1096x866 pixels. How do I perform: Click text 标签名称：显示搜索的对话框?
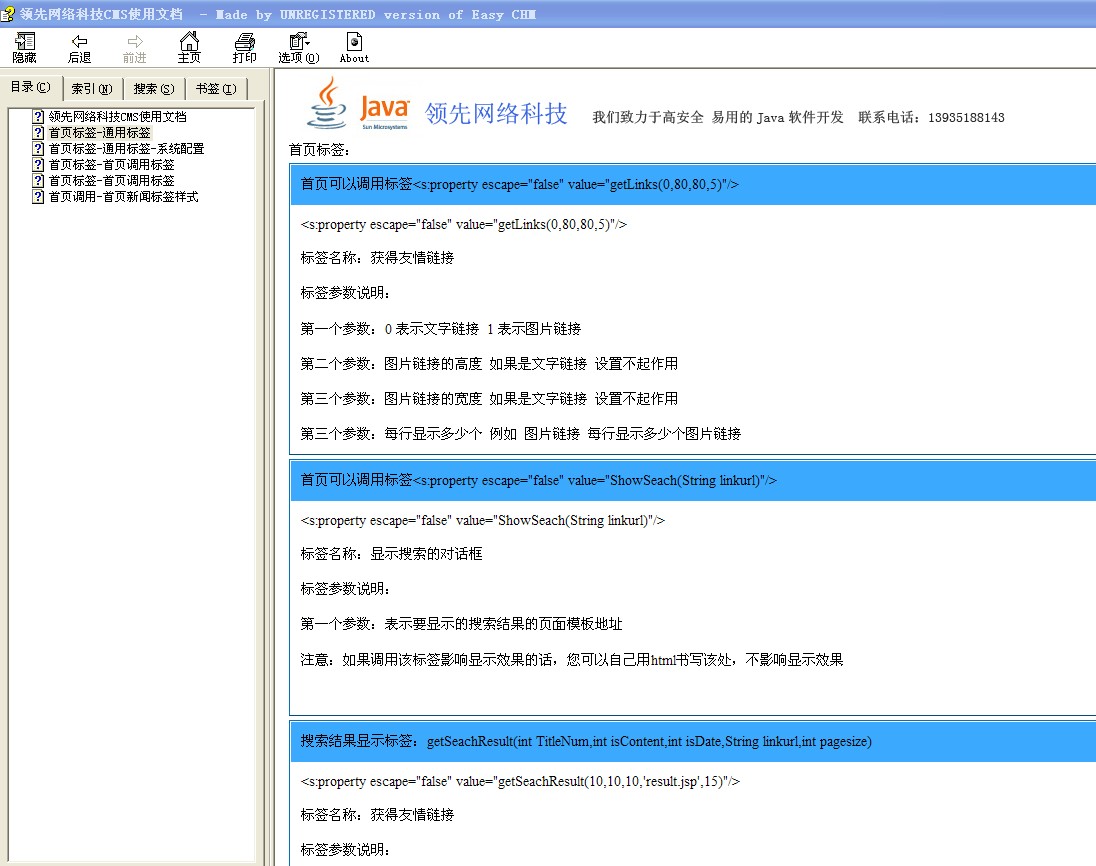tap(391, 554)
